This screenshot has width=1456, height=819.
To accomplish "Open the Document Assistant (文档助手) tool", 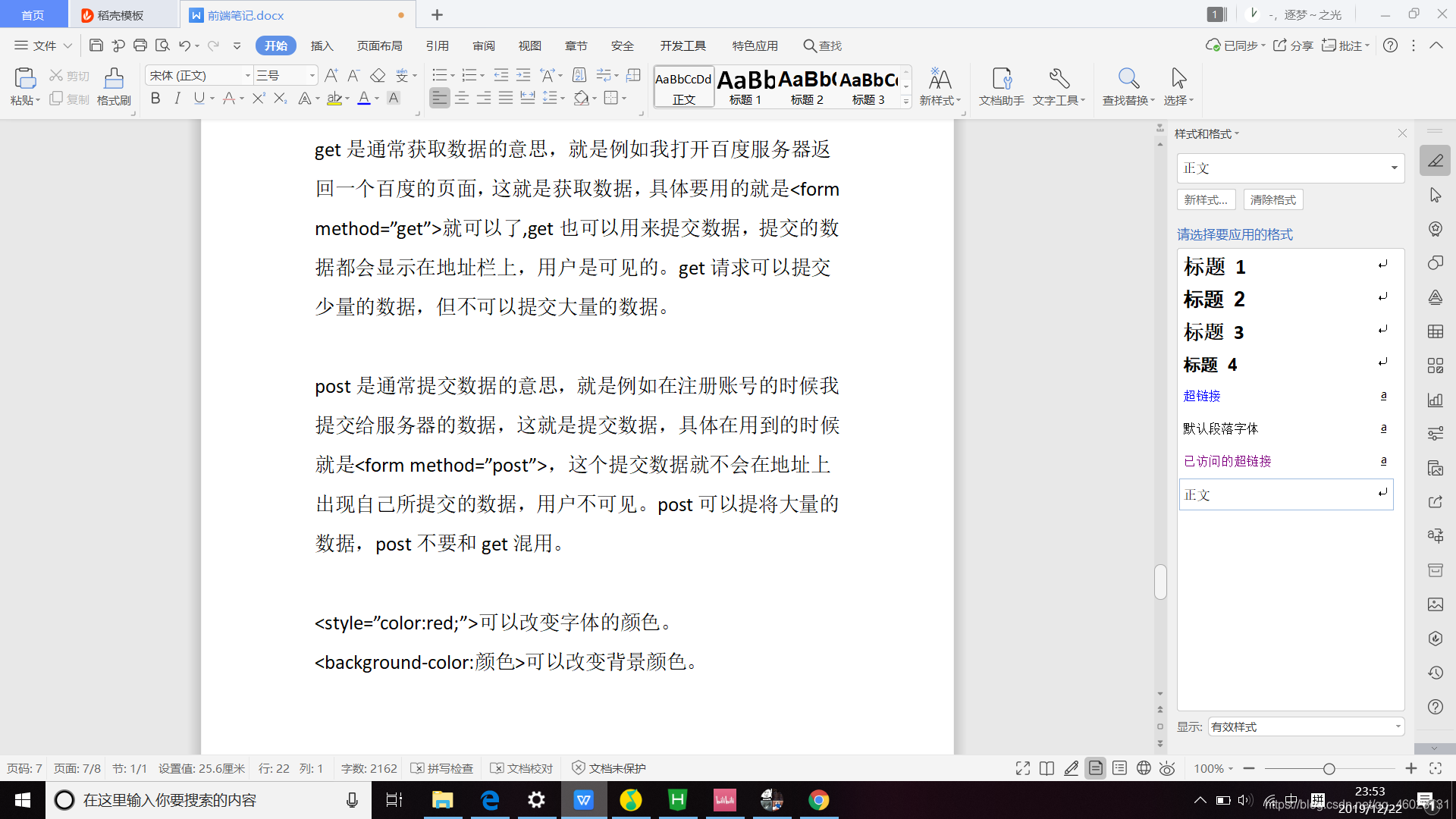I will click(1001, 79).
